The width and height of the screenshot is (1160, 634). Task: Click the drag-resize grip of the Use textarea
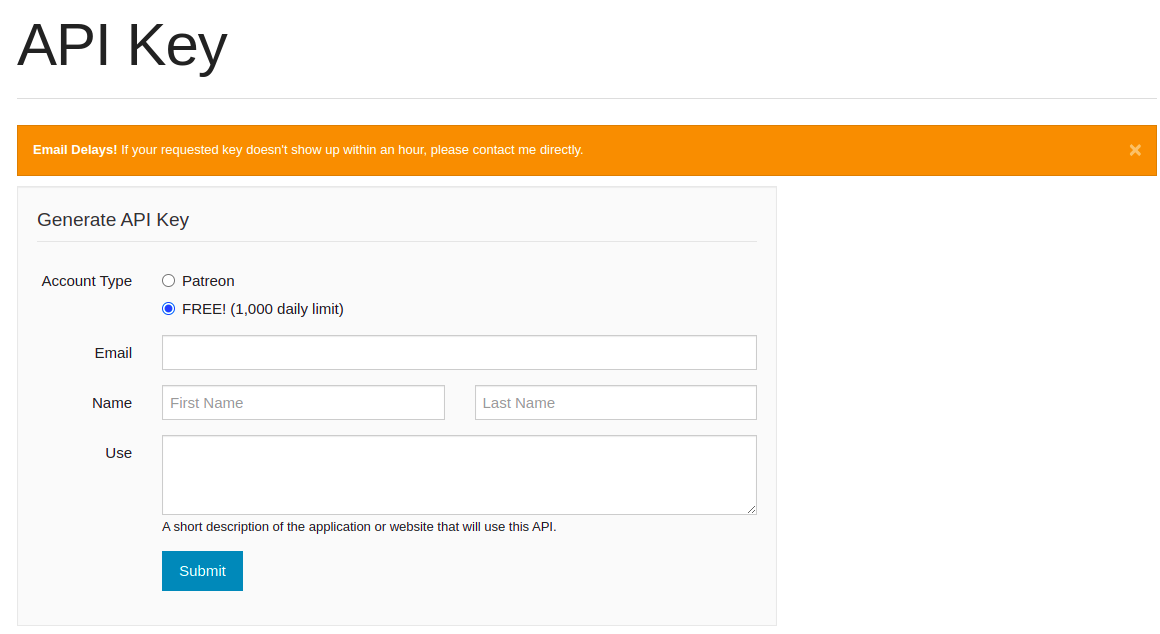click(752, 511)
